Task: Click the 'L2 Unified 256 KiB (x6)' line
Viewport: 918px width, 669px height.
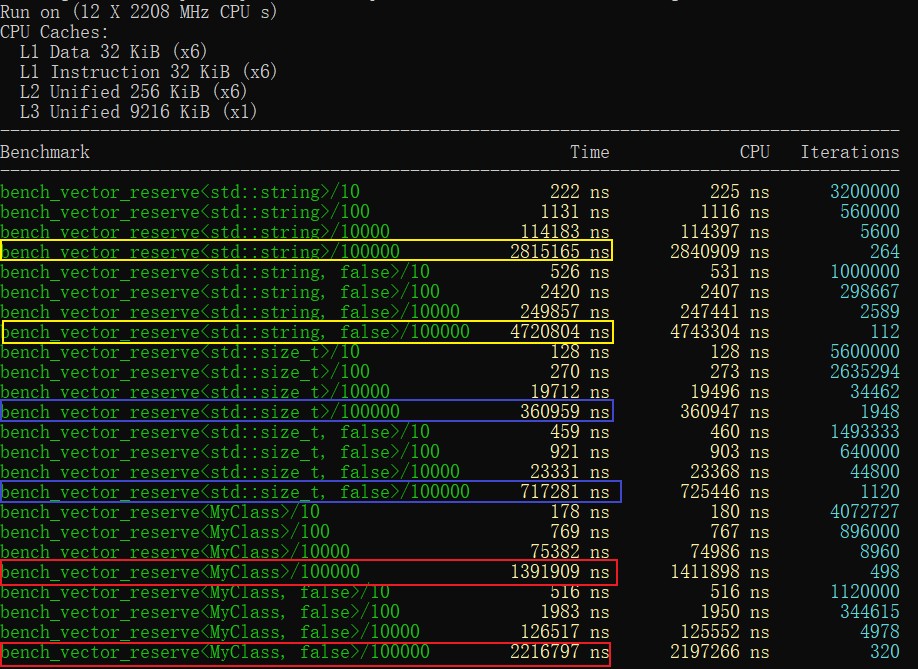Action: (x=133, y=92)
